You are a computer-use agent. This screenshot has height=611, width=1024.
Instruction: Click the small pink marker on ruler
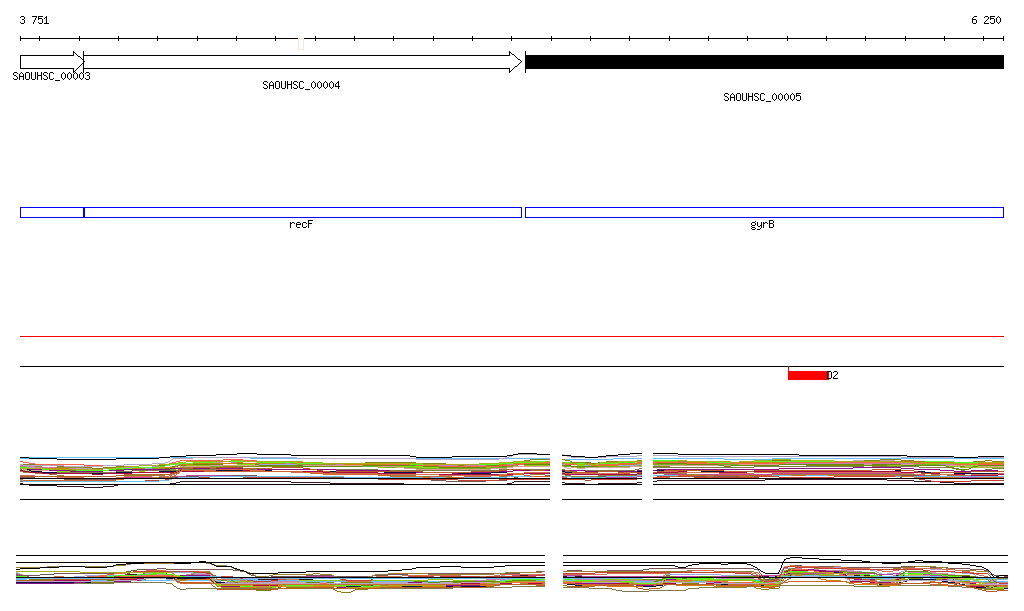(300, 43)
